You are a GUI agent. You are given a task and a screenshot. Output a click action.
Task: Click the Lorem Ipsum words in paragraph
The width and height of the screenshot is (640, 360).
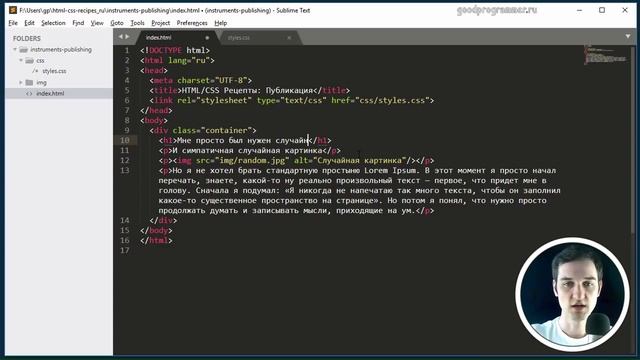tap(390, 171)
